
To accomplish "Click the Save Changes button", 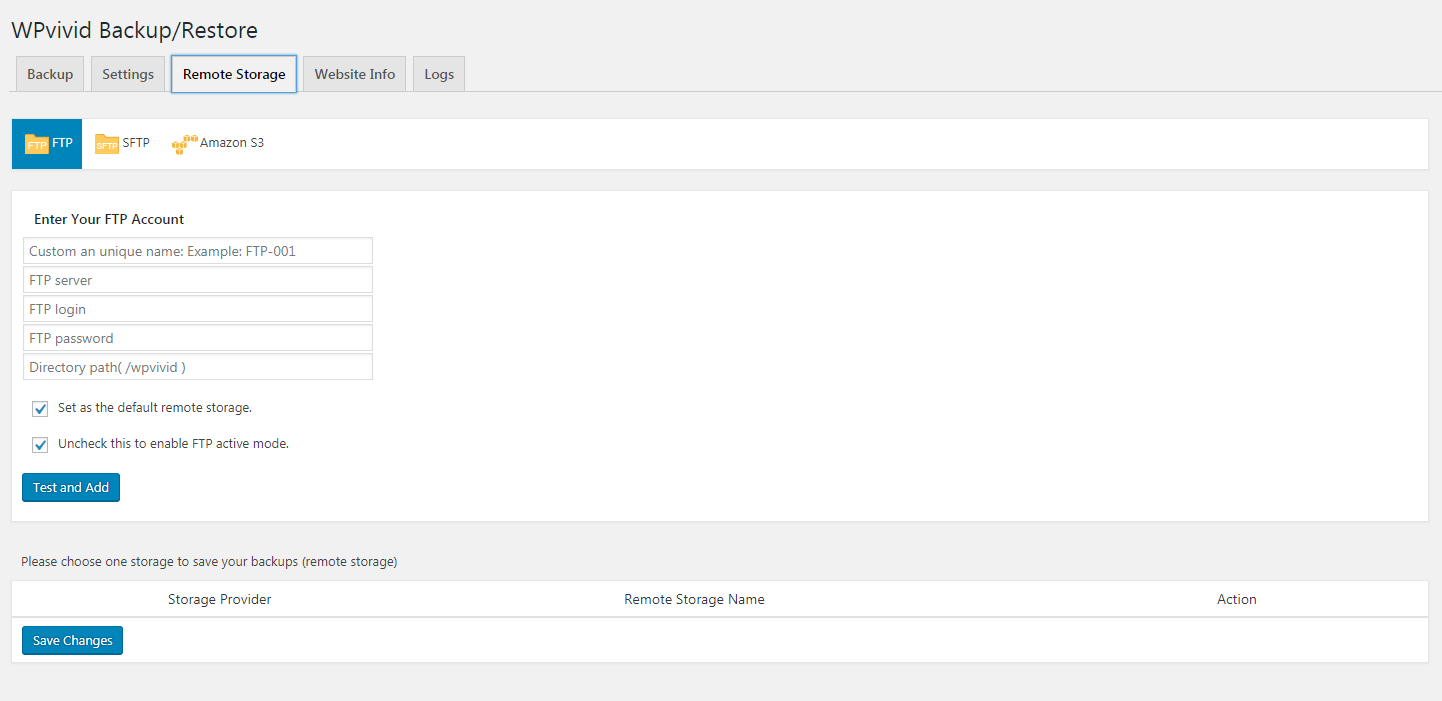I will [x=71, y=640].
